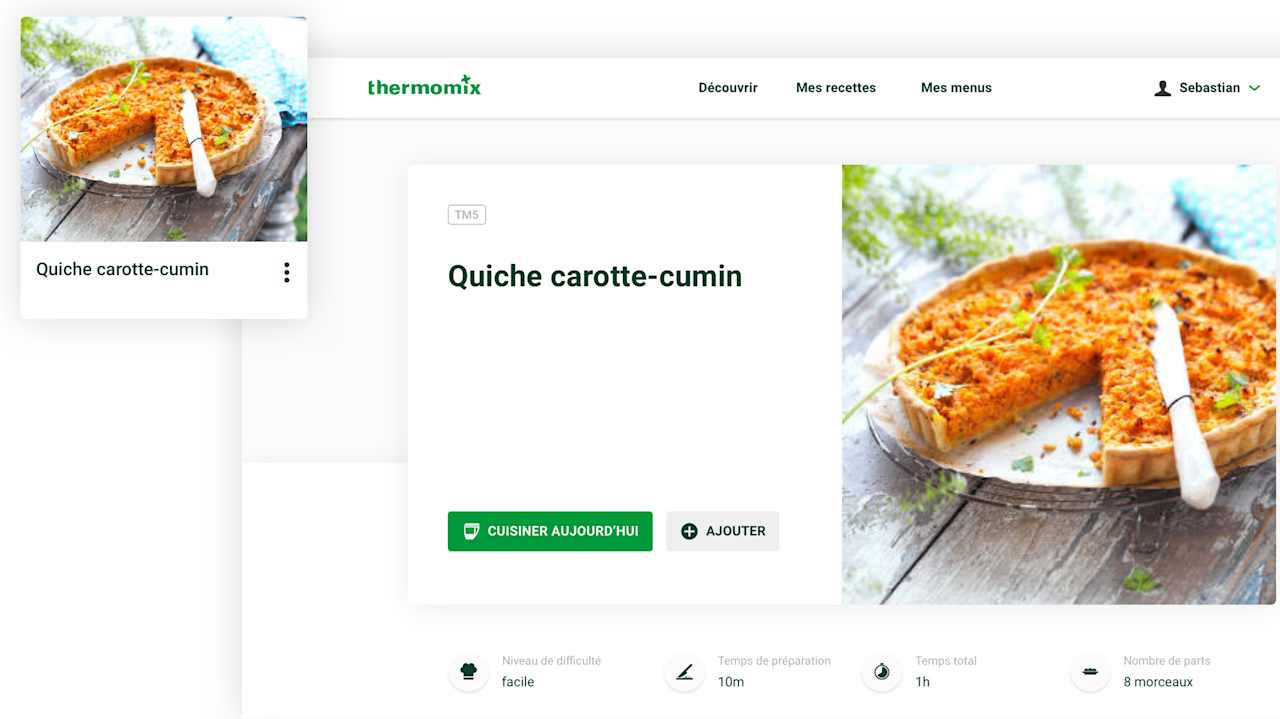
Task: Open the three-dot menu on recipe card
Action: [x=287, y=272]
